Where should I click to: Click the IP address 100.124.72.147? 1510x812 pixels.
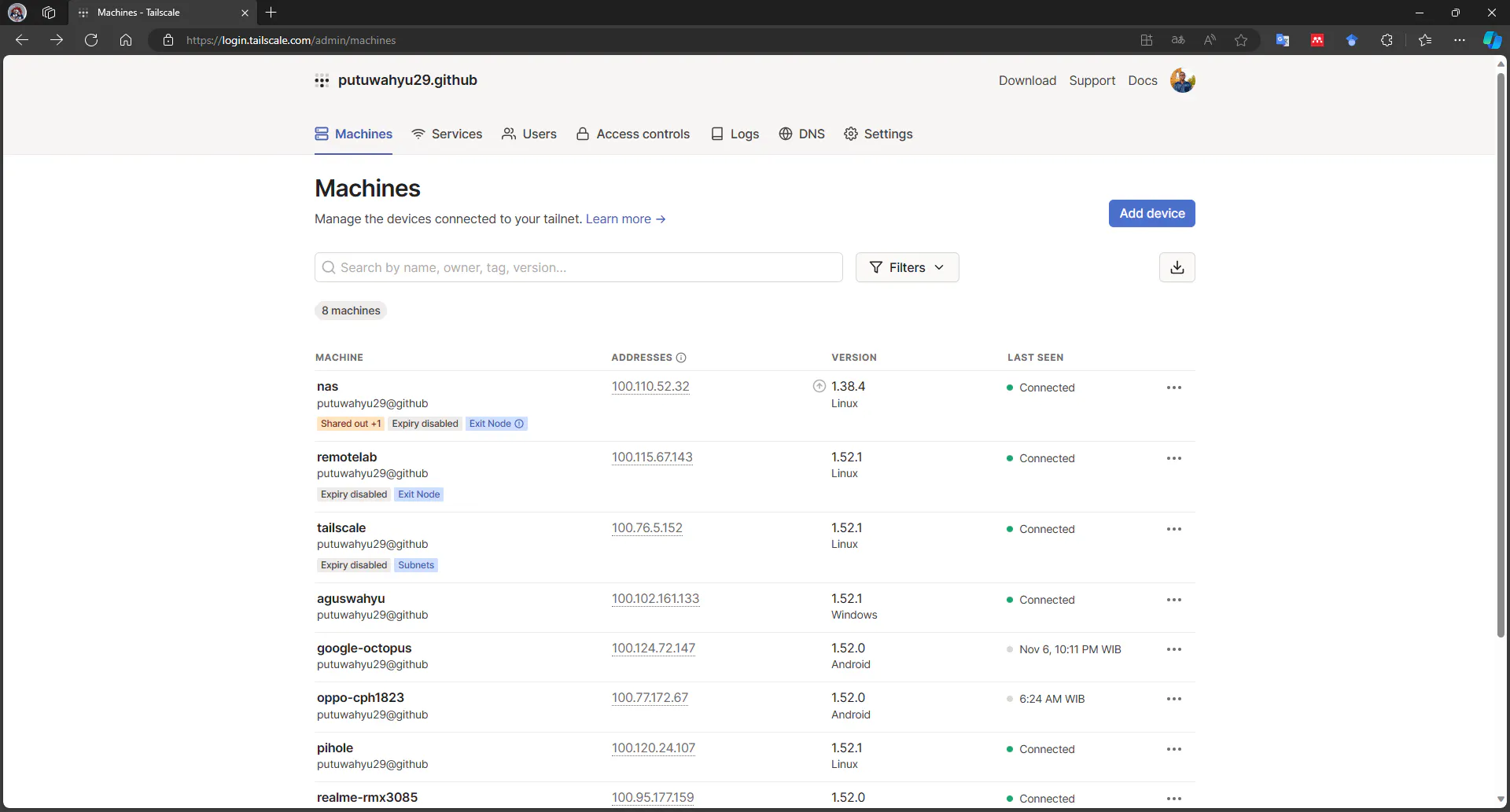tap(654, 648)
